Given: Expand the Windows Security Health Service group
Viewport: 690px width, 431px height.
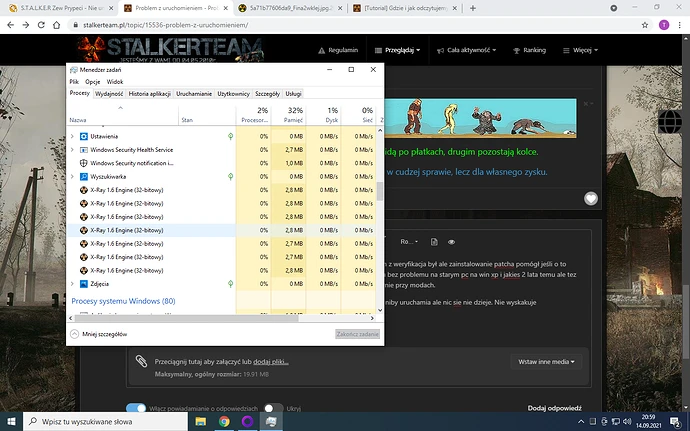Looking at the screenshot, I should [x=72, y=150].
